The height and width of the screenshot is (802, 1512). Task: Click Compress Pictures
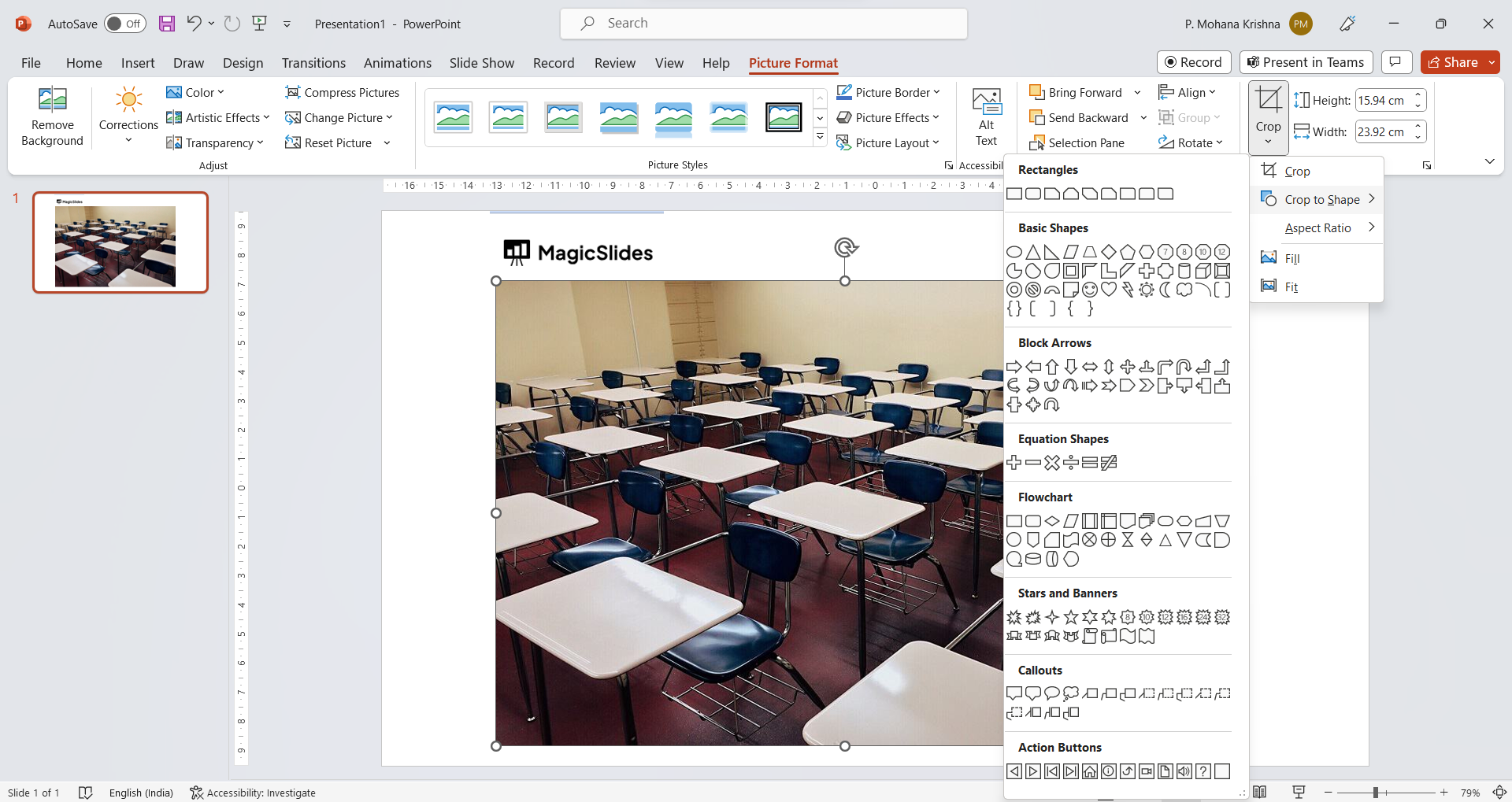point(342,92)
